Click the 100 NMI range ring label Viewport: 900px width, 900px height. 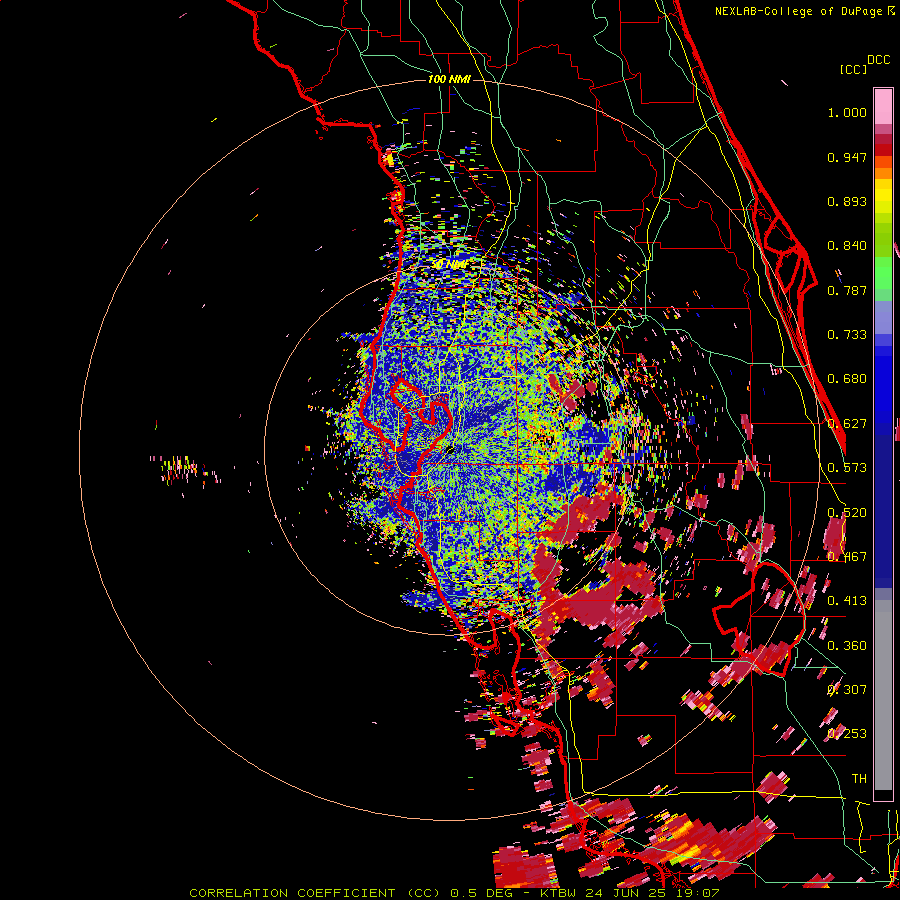coord(449,79)
